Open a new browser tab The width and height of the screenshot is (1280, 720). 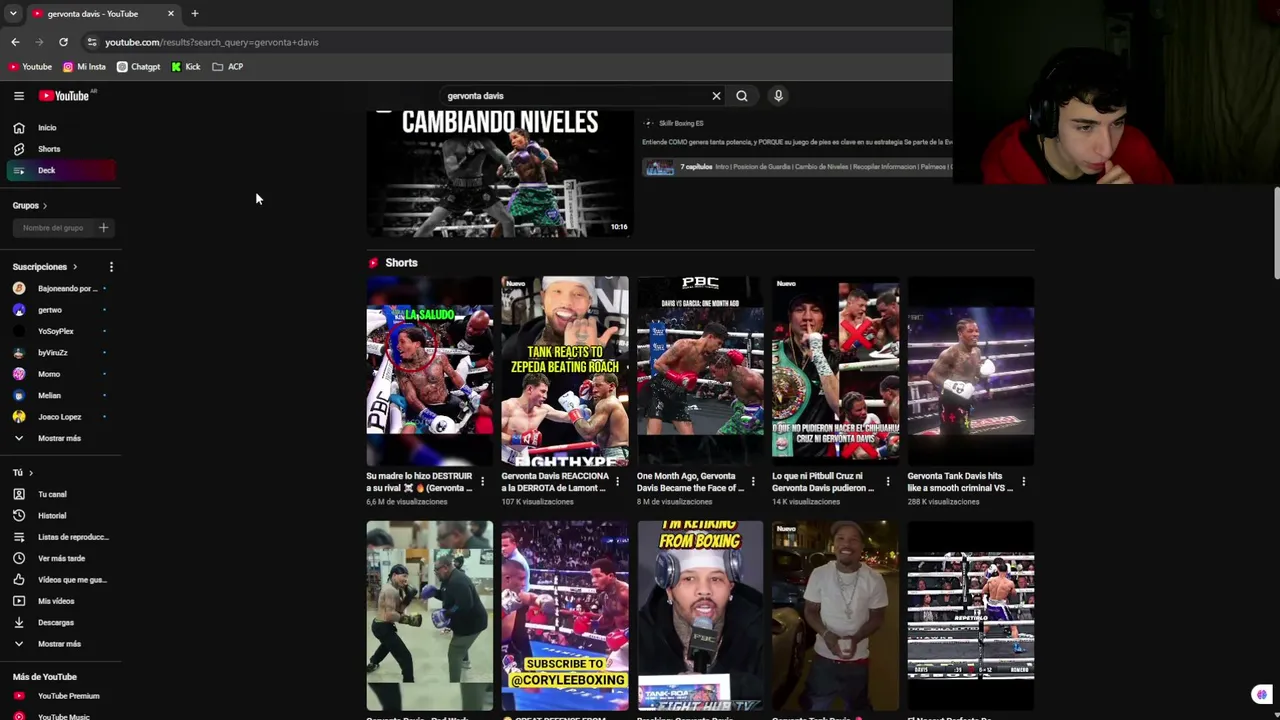tap(195, 14)
